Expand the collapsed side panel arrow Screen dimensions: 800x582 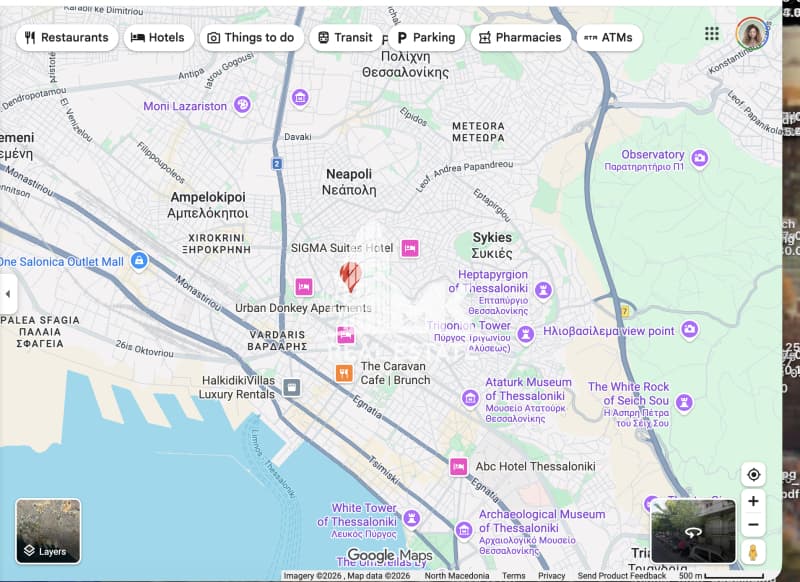coord(8,294)
